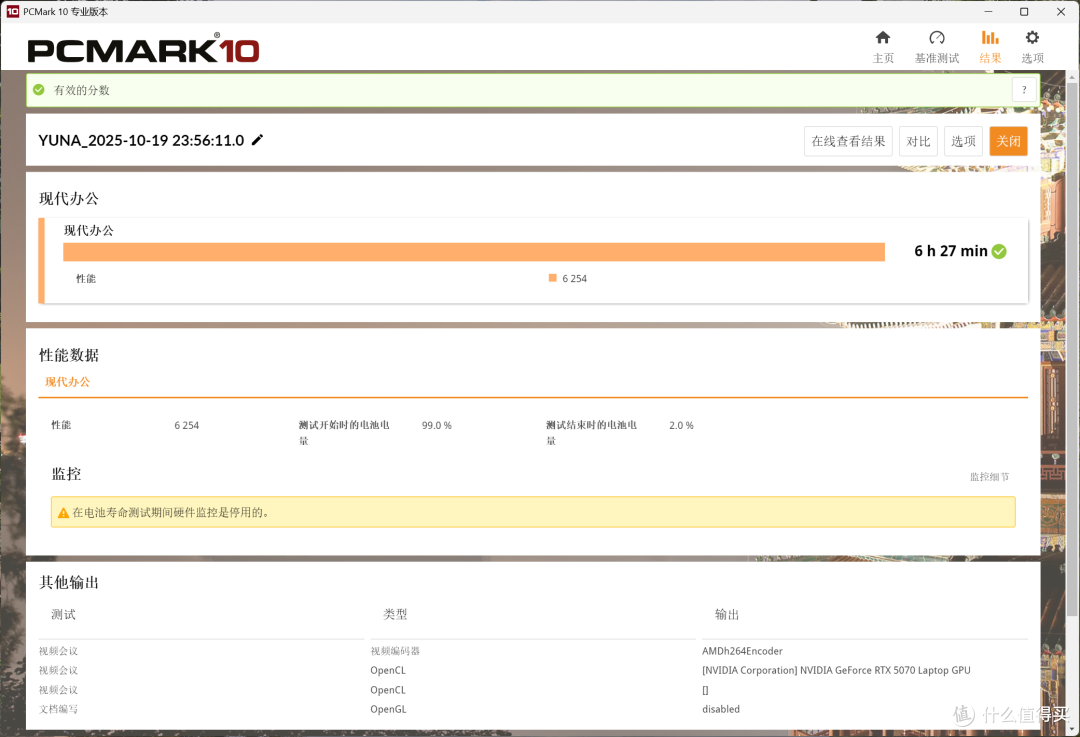The height and width of the screenshot is (737, 1080).
Task: Open the 主页 home tab
Action: tap(883, 47)
